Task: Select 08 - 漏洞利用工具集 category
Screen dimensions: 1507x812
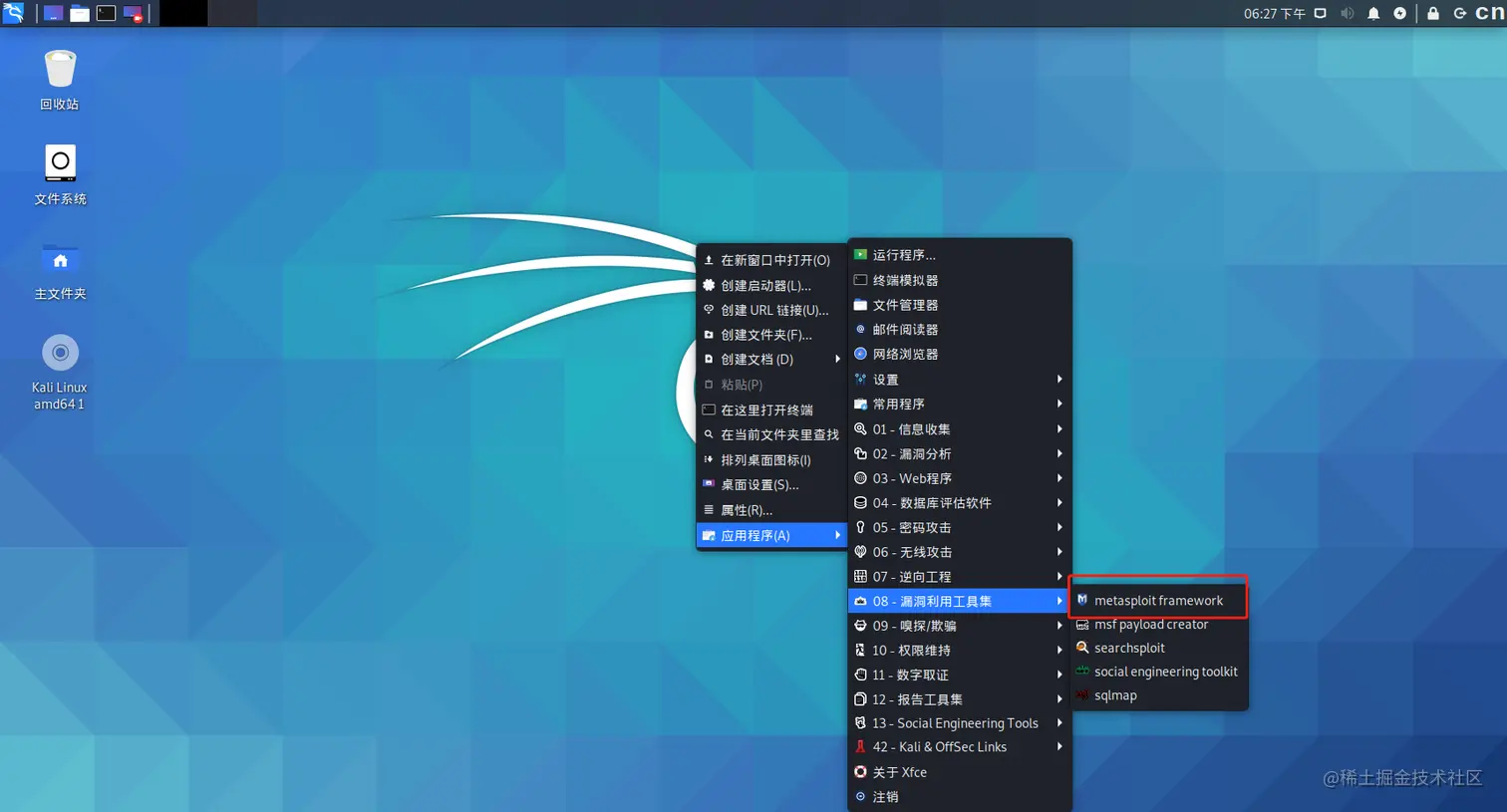Action: click(960, 601)
